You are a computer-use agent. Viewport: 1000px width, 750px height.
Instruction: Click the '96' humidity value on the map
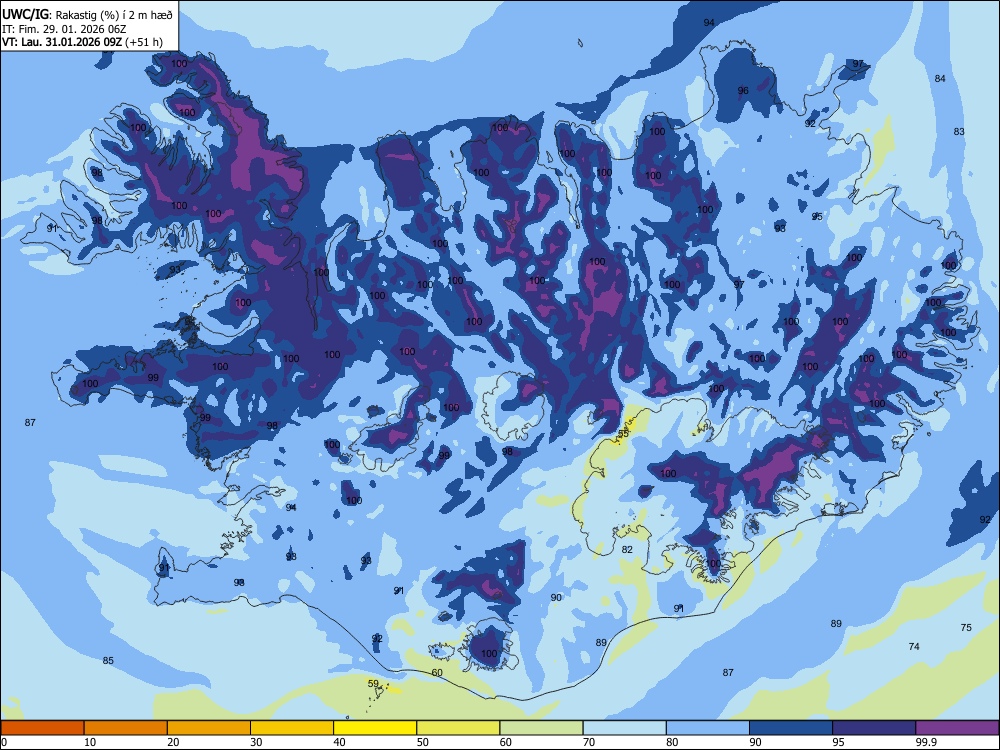click(x=743, y=91)
